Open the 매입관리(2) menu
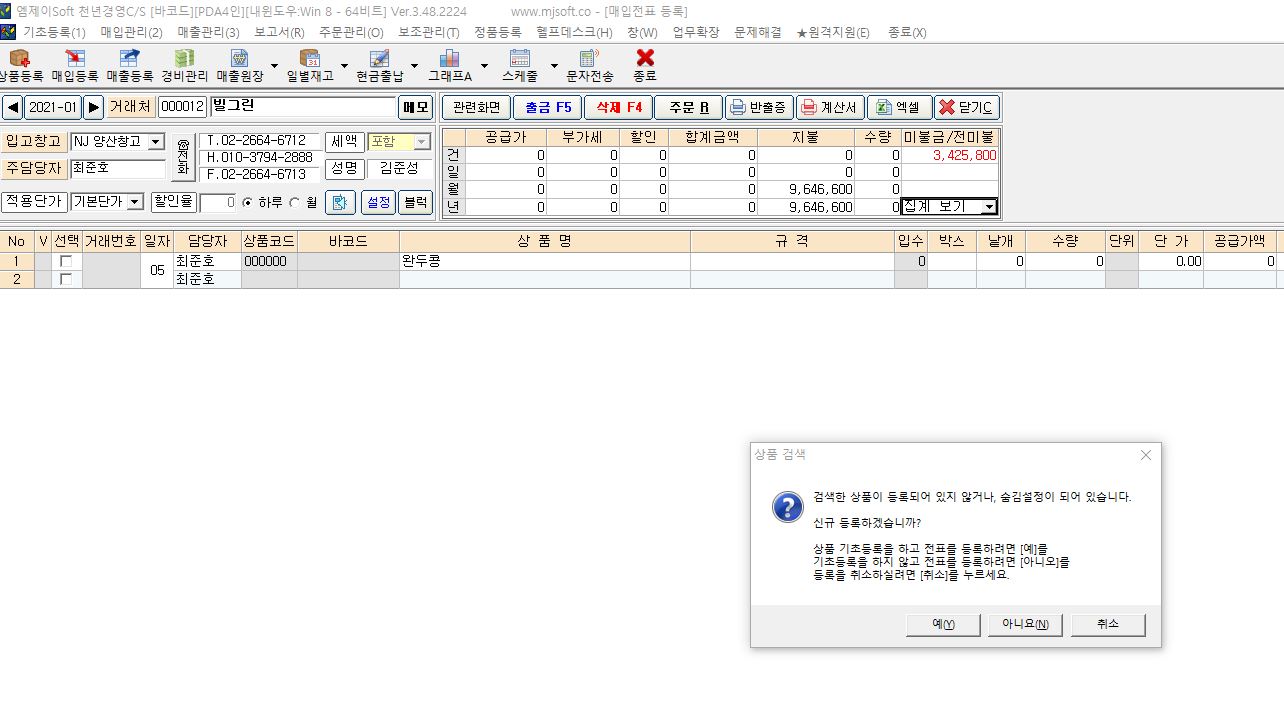 [x=131, y=32]
